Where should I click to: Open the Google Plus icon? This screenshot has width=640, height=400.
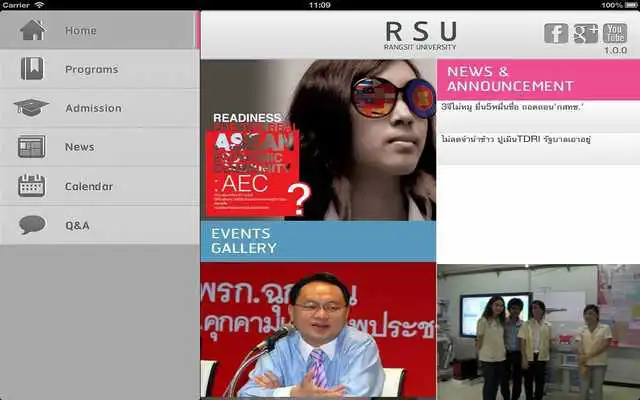586,33
